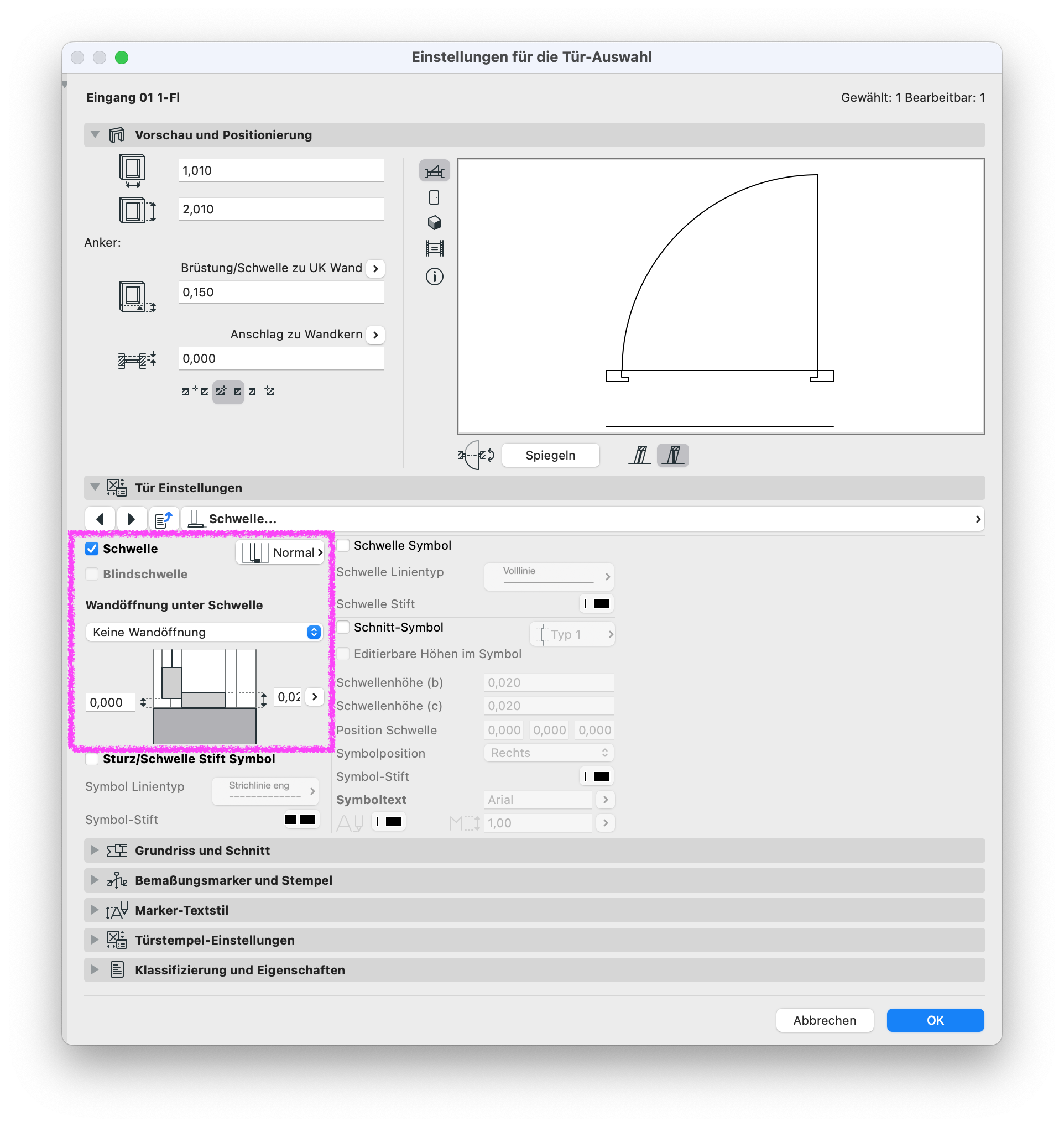Viewport: 1064px width, 1127px height.
Task: Click the Marker-Textstil panel icon
Action: pyautogui.click(x=117, y=910)
